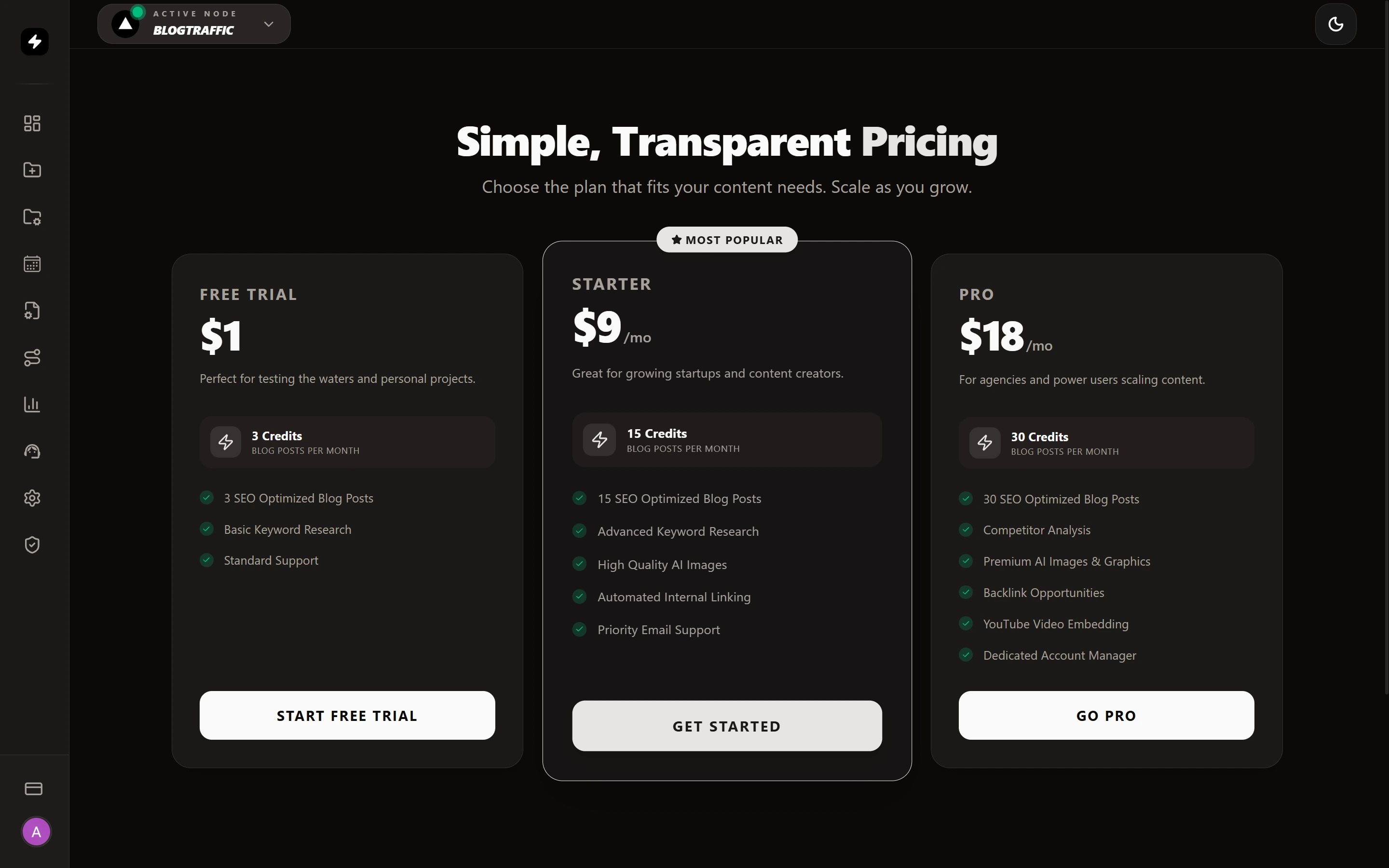
Task: Open support using the headset icon
Action: [x=33, y=451]
